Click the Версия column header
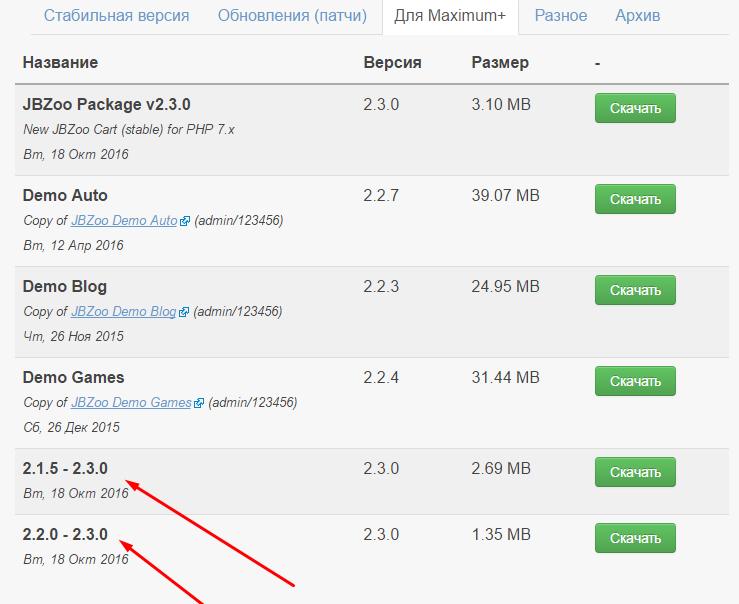The image size is (739, 604). click(x=393, y=62)
